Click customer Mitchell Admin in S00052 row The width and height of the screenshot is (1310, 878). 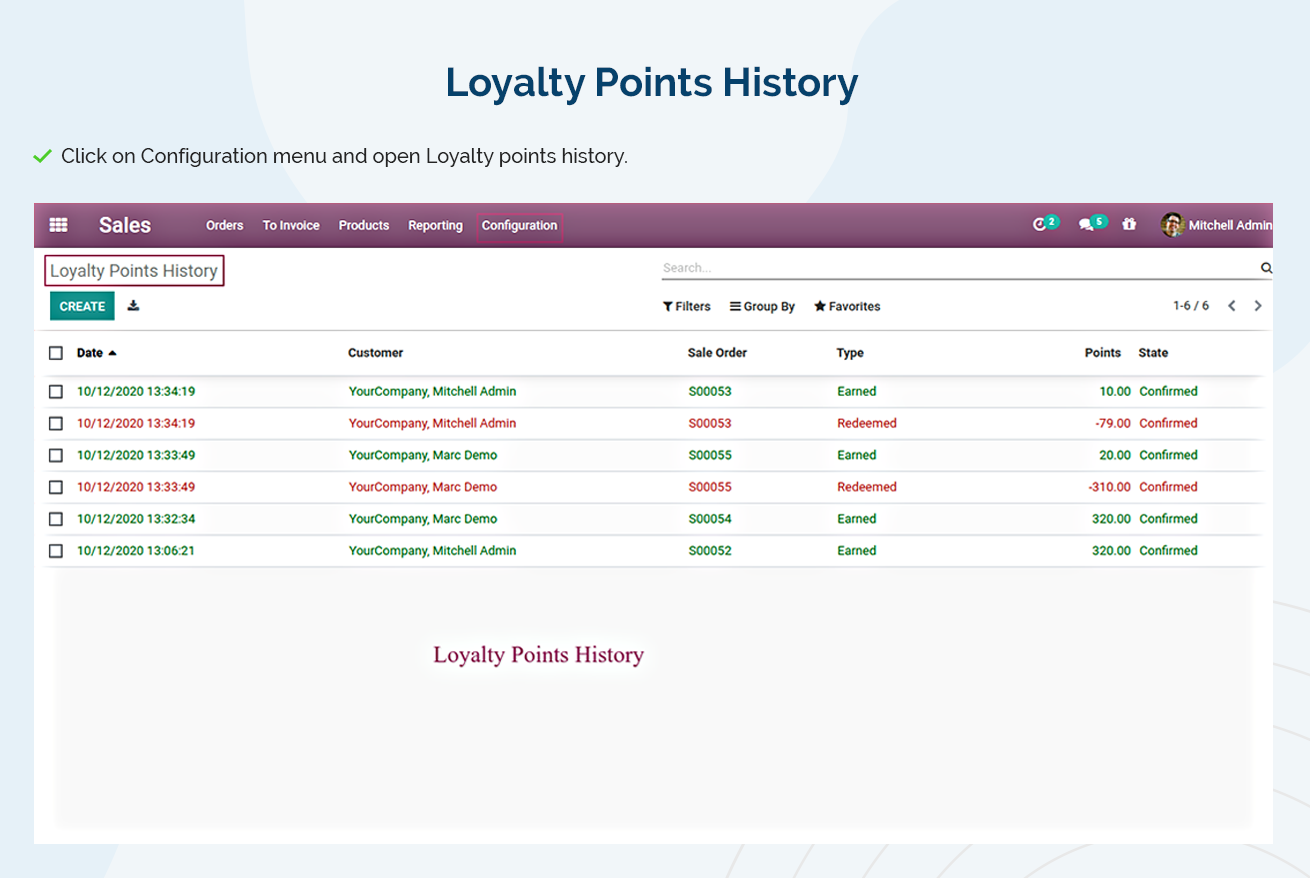[433, 551]
